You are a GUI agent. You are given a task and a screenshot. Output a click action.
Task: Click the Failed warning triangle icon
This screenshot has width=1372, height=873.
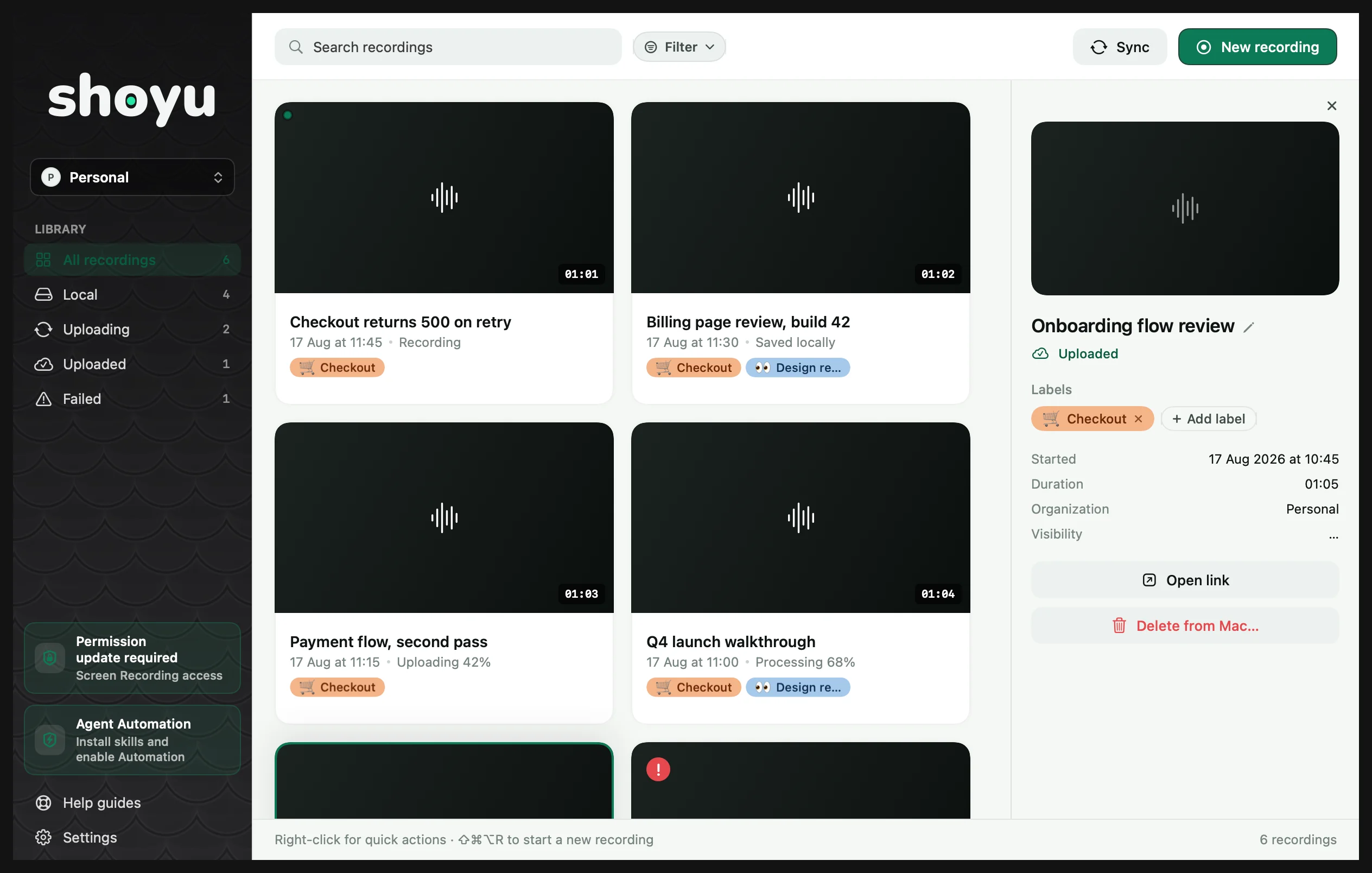[x=43, y=399]
